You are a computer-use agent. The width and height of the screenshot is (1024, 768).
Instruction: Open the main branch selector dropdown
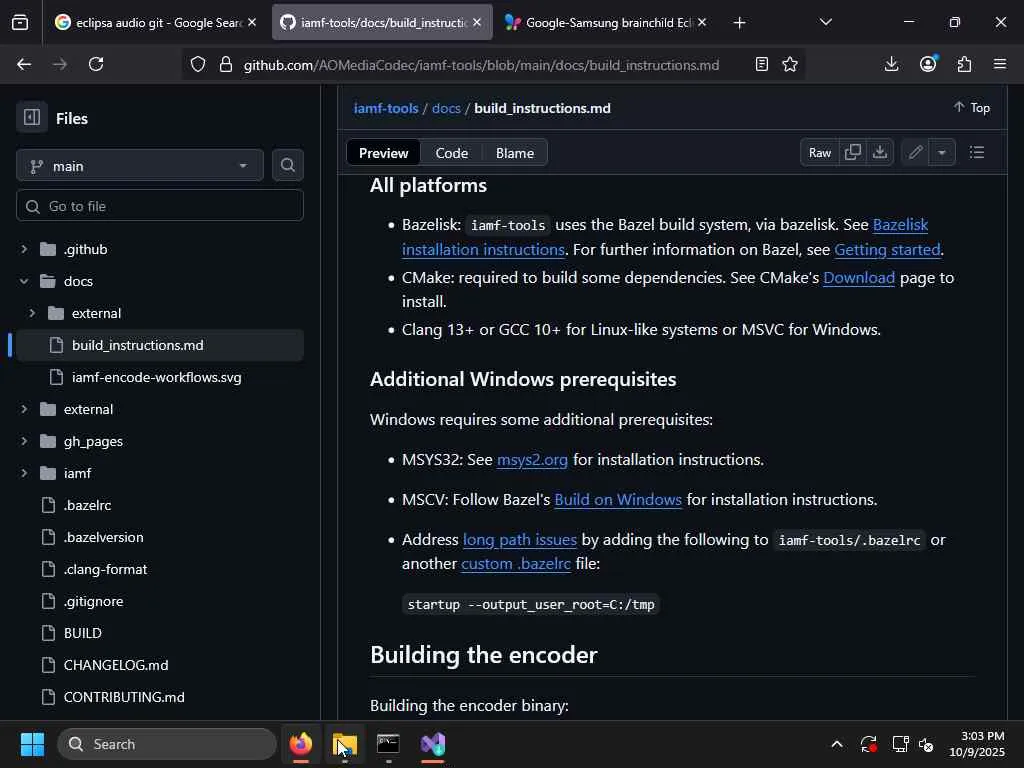point(140,166)
